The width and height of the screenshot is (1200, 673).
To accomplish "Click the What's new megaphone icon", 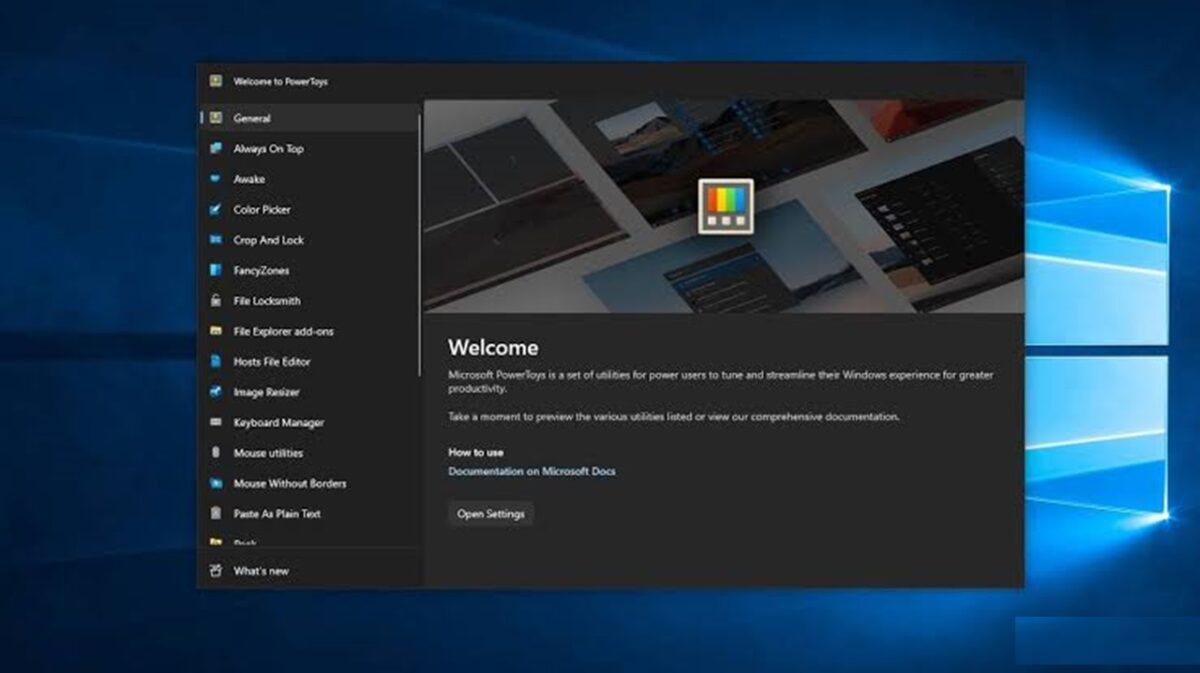I will coord(215,571).
